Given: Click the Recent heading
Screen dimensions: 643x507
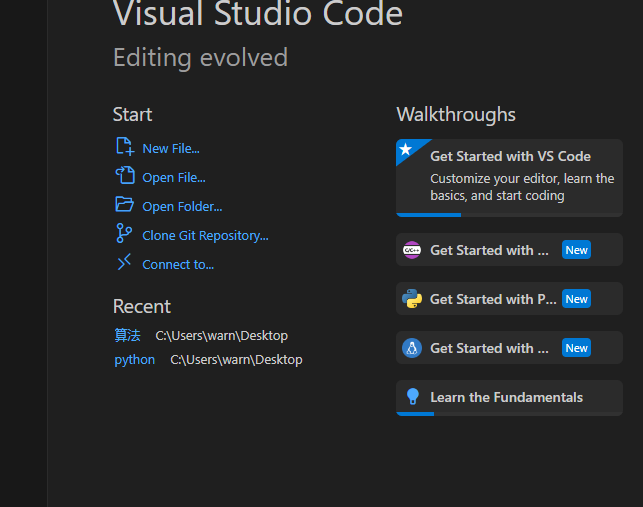Looking at the screenshot, I should tap(142, 306).
